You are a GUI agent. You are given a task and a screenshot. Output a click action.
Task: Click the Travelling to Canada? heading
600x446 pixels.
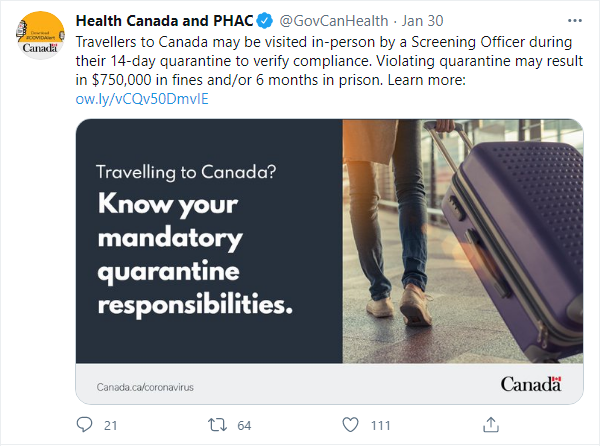tap(186, 172)
